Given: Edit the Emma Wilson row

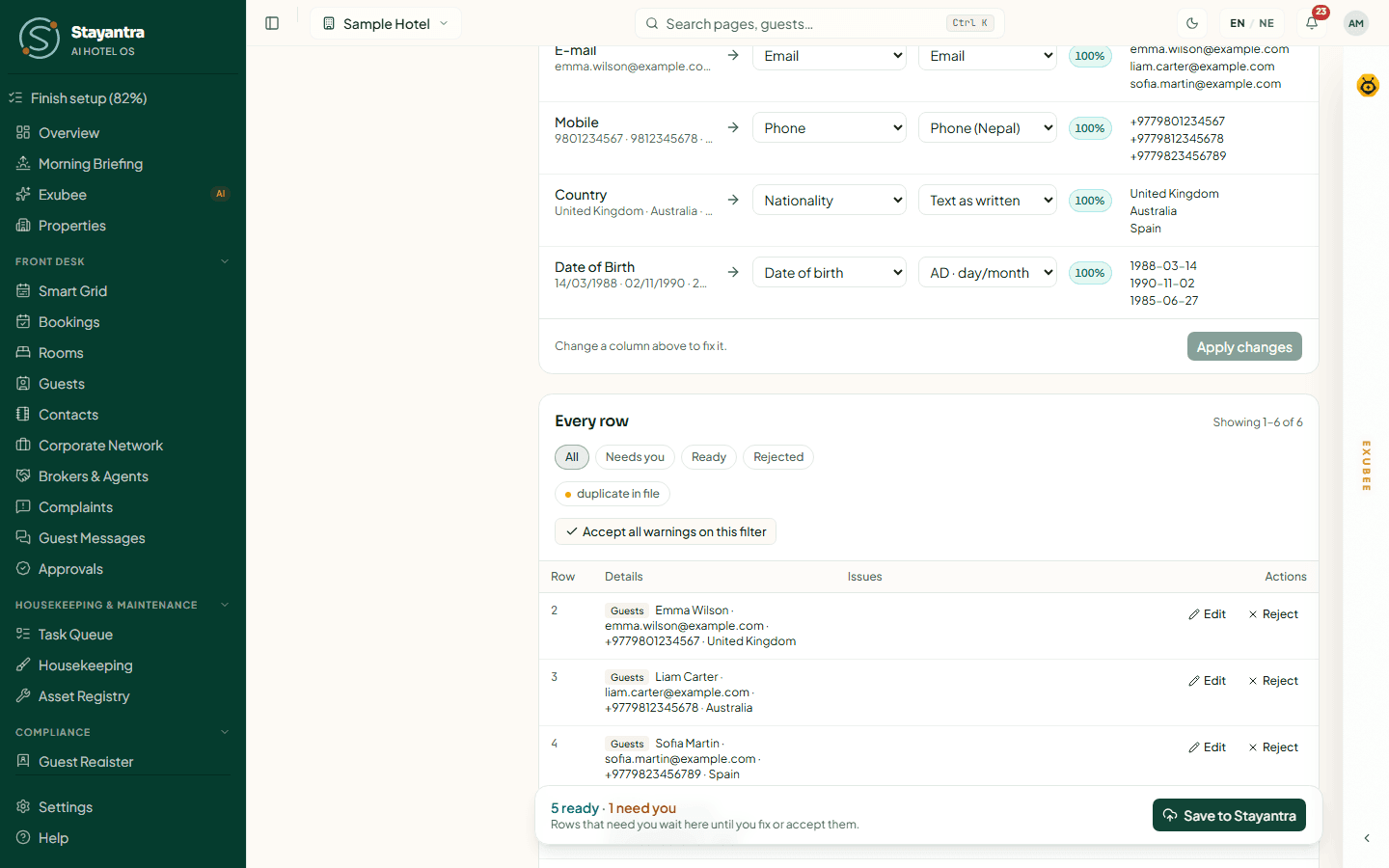Looking at the screenshot, I should pos(1208,614).
